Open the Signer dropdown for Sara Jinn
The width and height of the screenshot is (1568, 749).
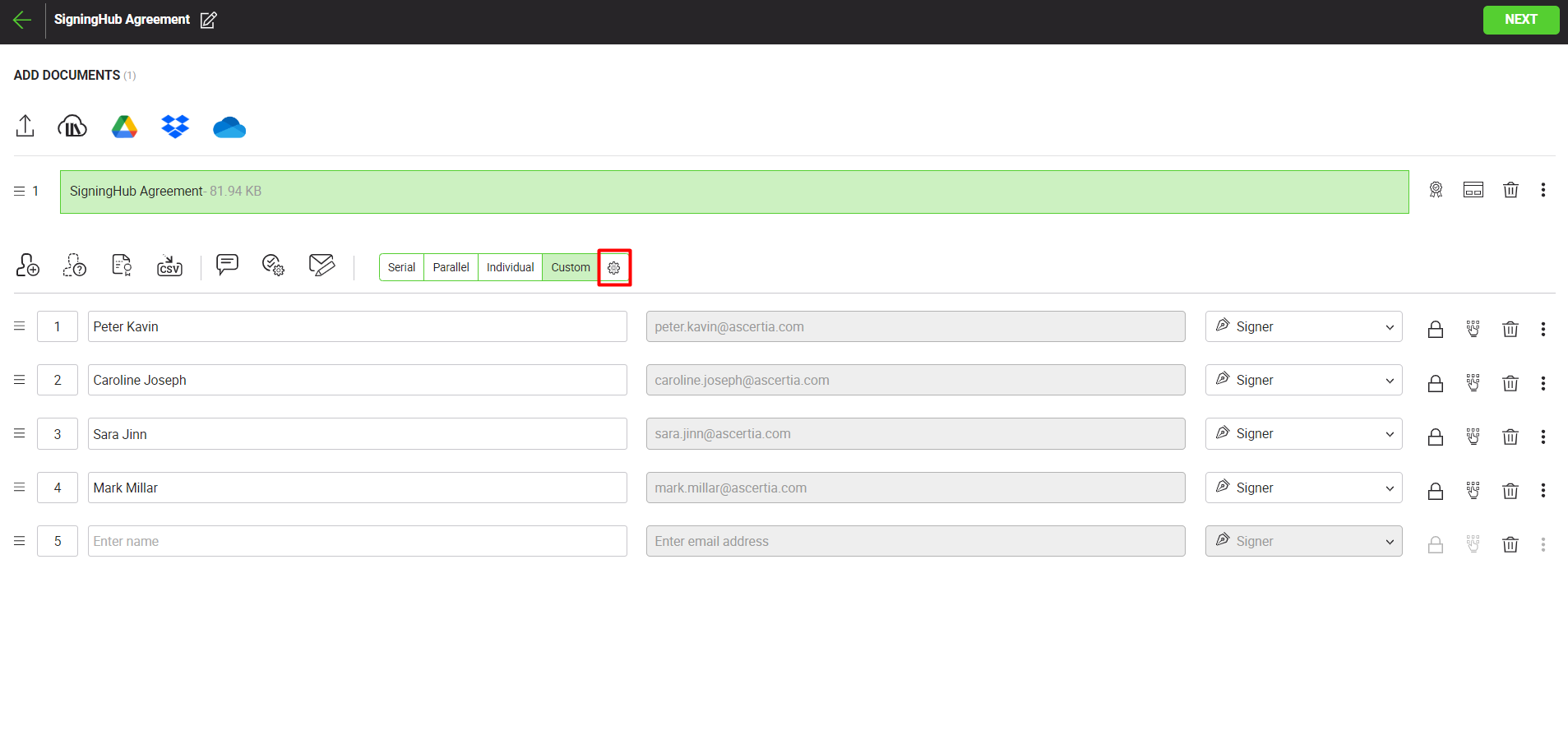click(x=1303, y=434)
